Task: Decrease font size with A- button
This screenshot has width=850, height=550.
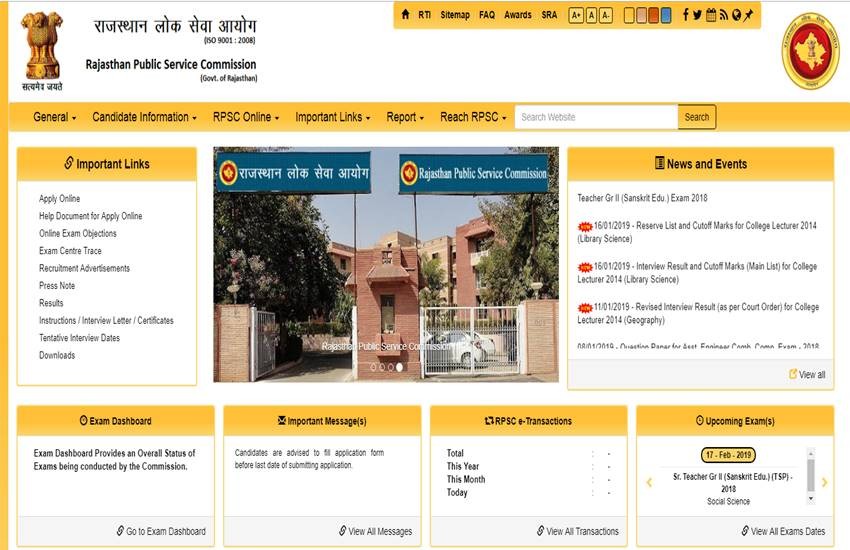Action: (x=606, y=15)
